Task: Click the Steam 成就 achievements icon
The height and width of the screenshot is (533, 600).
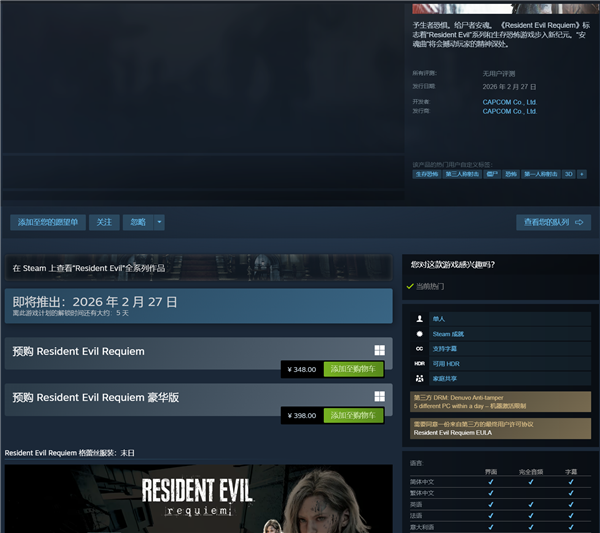Action: pyautogui.click(x=419, y=333)
